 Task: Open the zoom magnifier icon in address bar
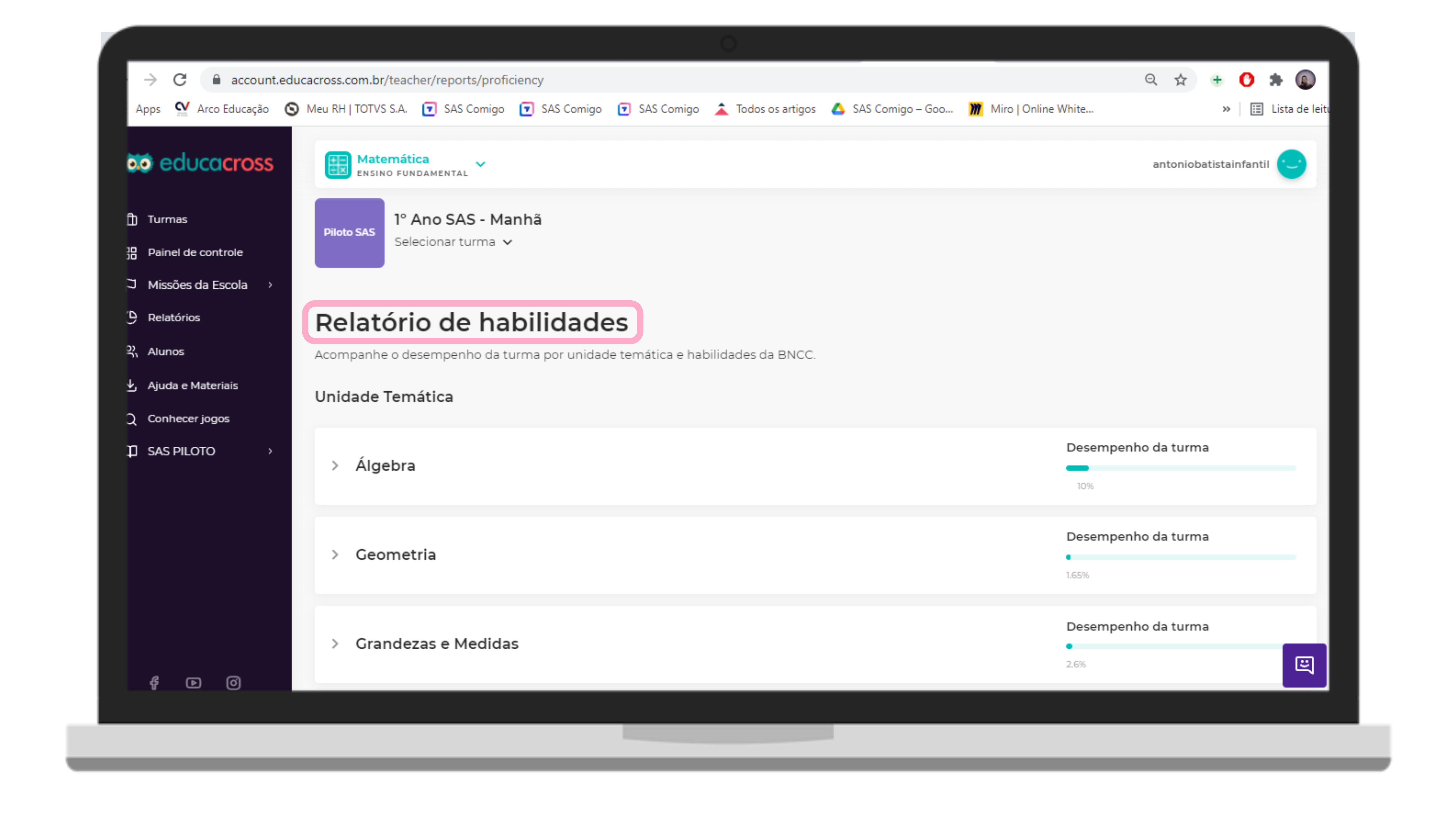tap(1151, 80)
